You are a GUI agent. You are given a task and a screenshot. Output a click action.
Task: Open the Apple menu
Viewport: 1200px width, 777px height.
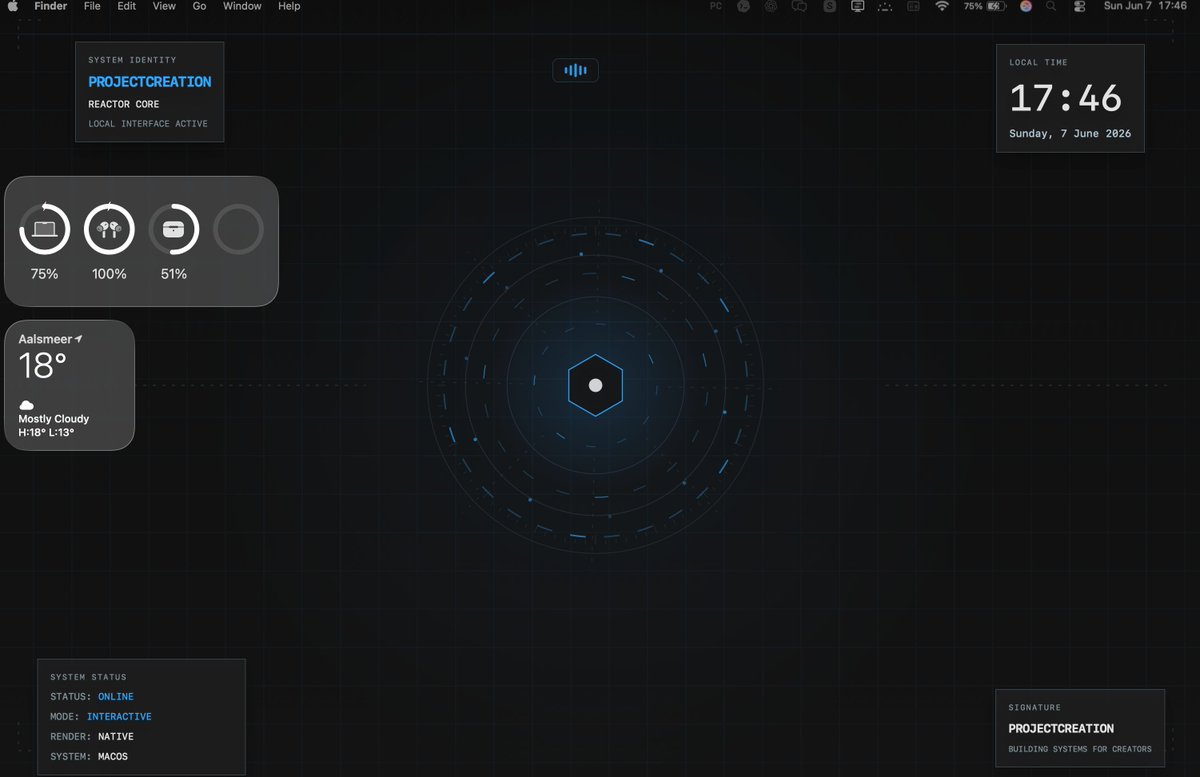pyautogui.click(x=15, y=6)
